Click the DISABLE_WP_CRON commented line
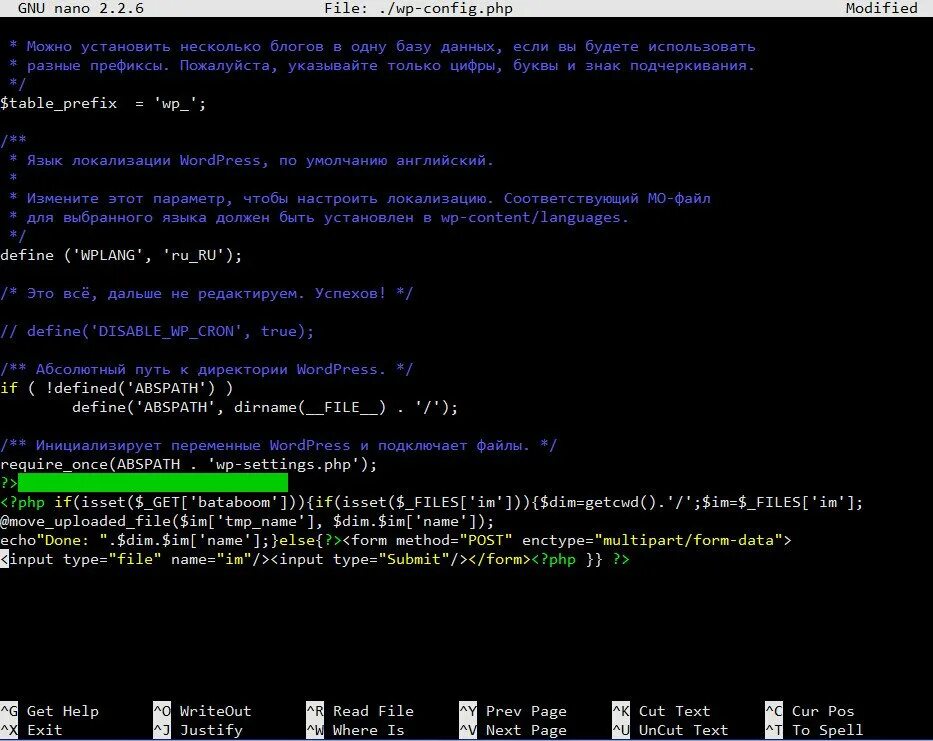This screenshot has height=741, width=933. tap(157, 332)
